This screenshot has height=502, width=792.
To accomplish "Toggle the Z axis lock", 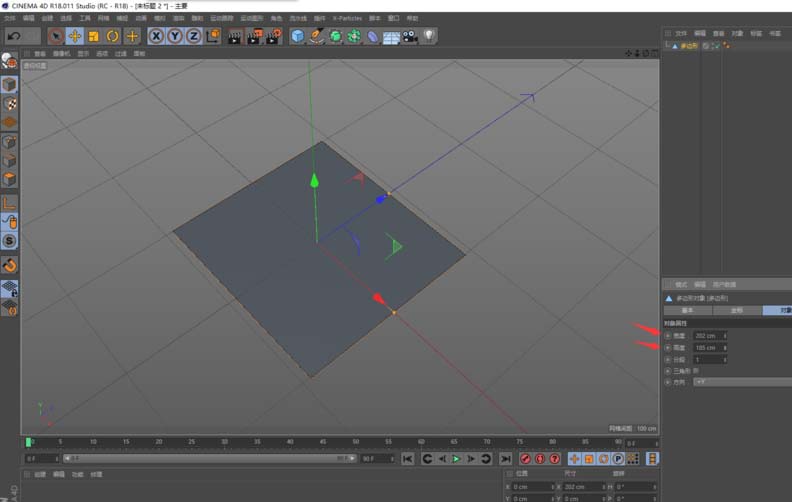I will (193, 36).
